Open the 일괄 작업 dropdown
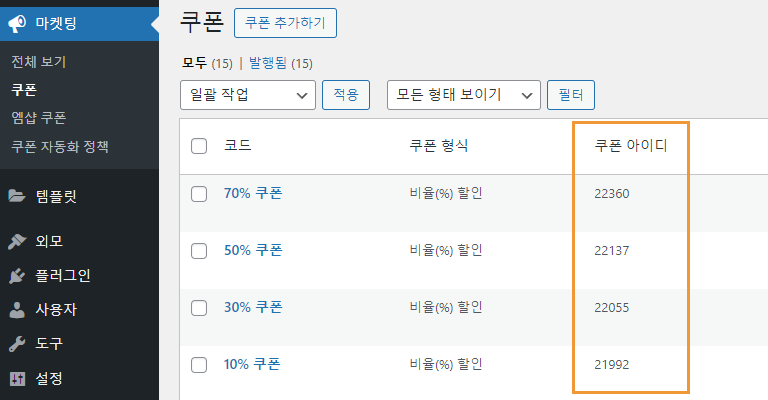 pos(248,95)
